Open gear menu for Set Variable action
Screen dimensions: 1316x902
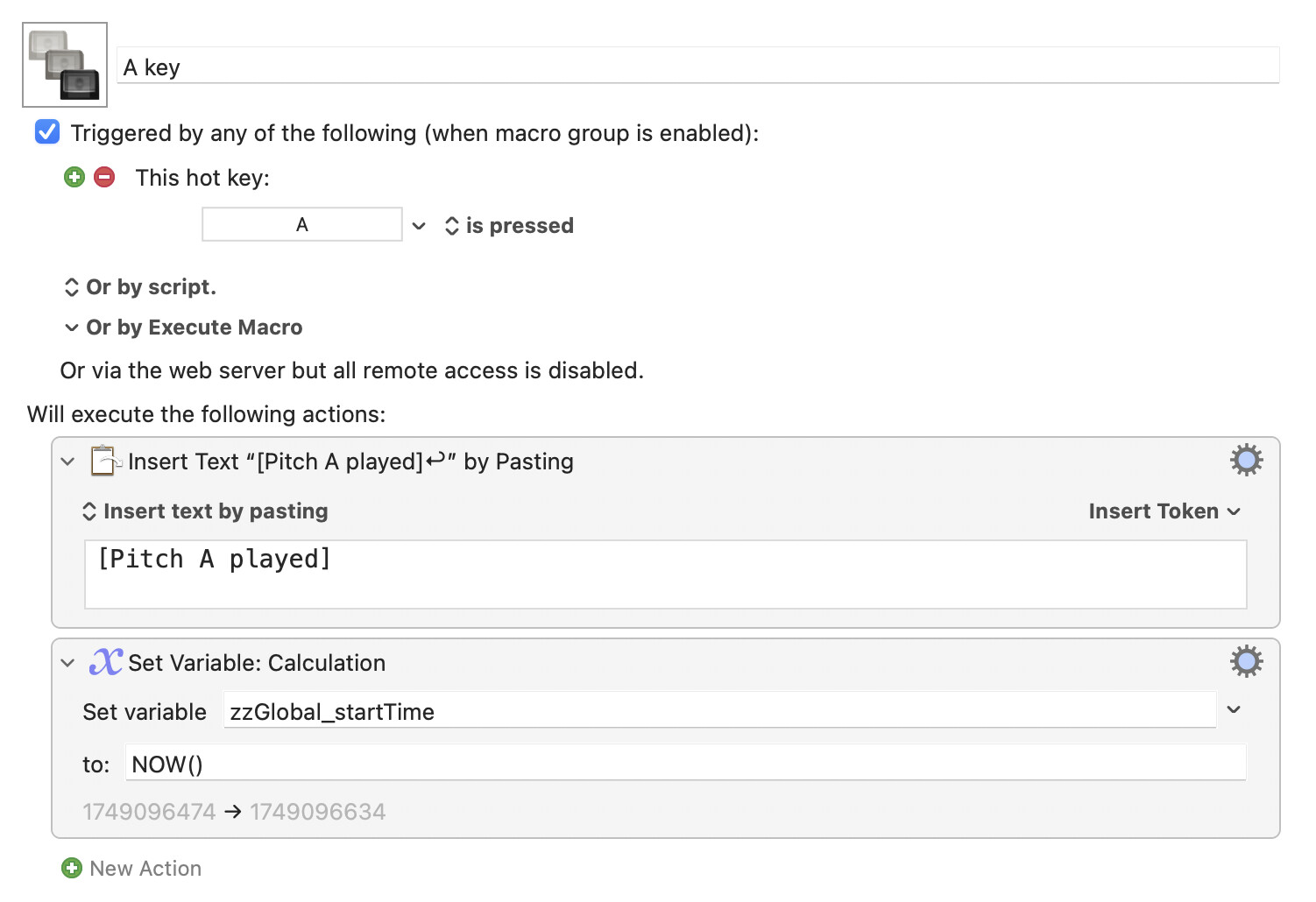point(1246,662)
